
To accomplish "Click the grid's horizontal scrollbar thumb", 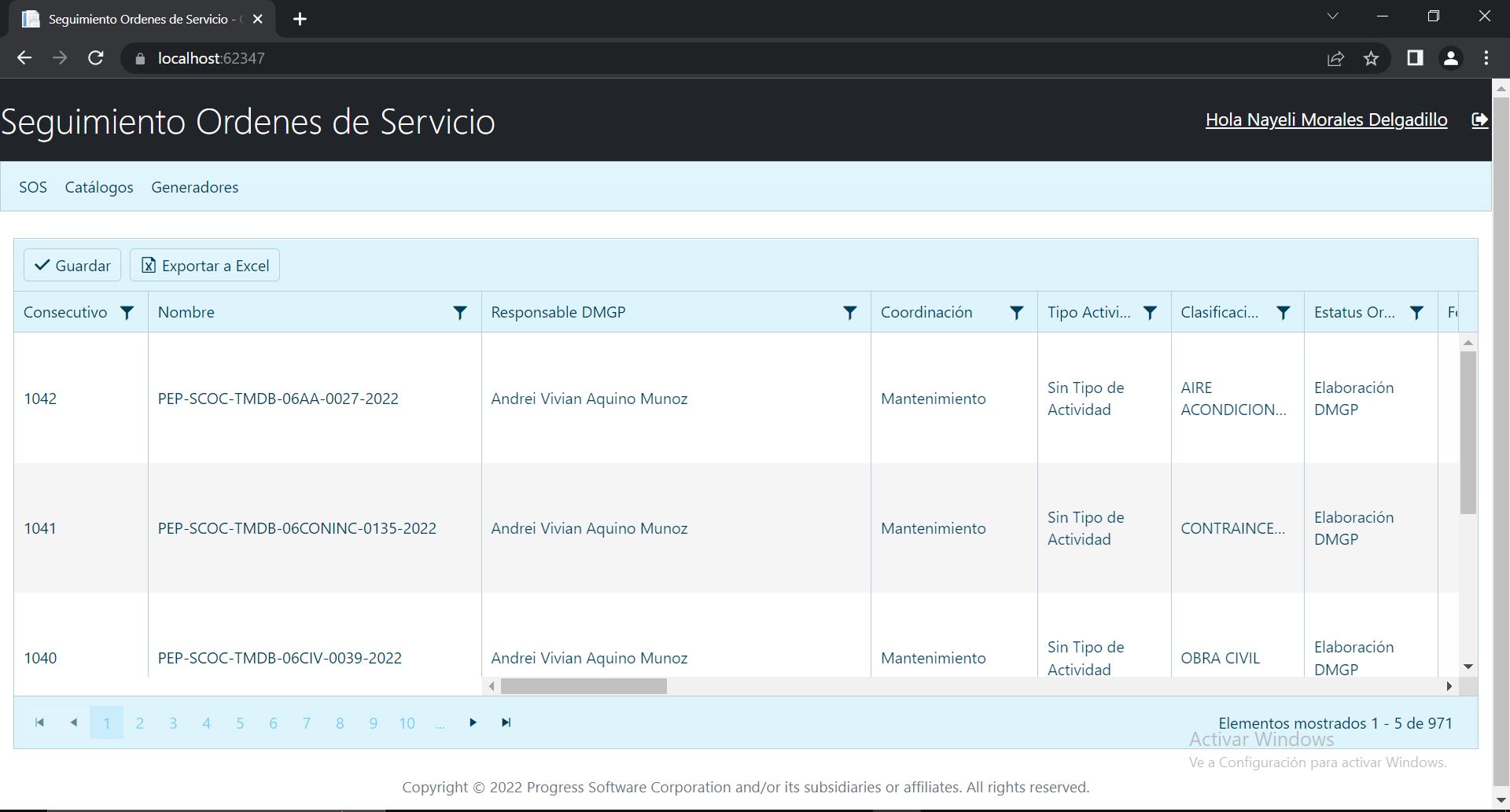I will [584, 686].
